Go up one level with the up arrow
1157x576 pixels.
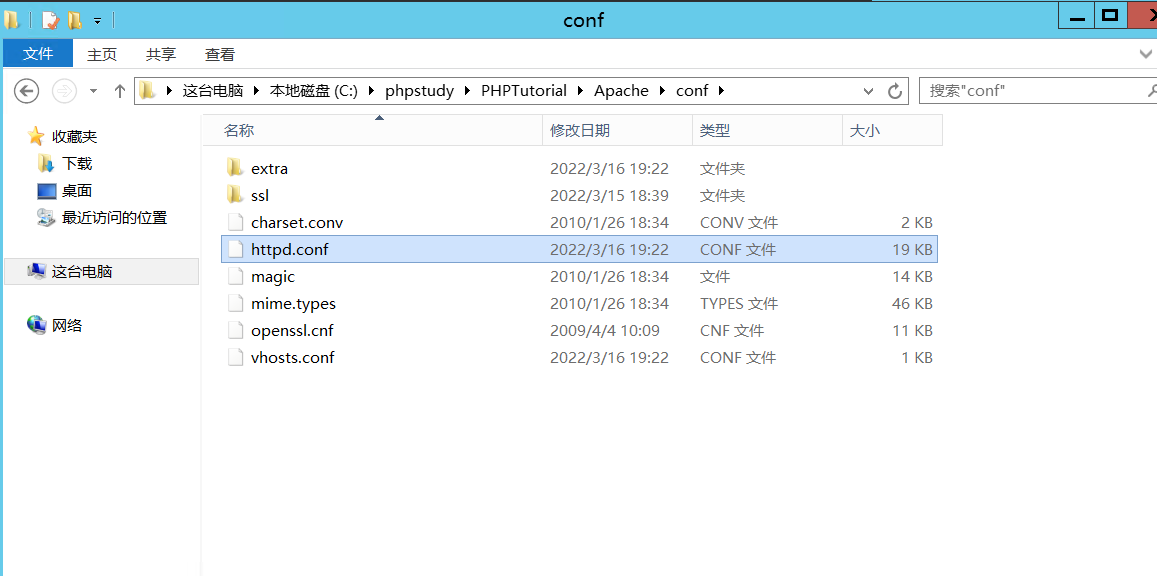point(119,90)
